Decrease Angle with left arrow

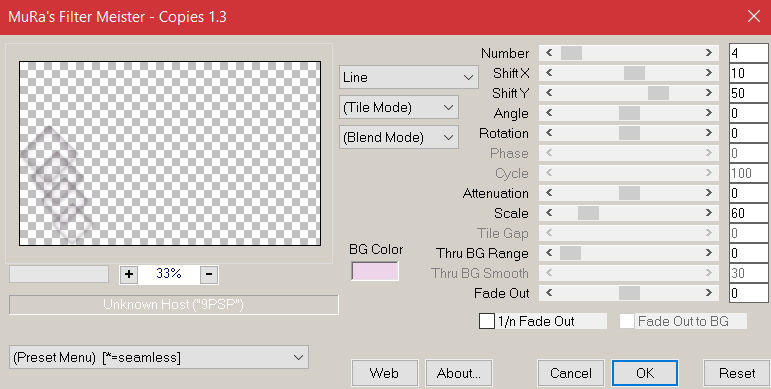pyautogui.click(x=549, y=113)
